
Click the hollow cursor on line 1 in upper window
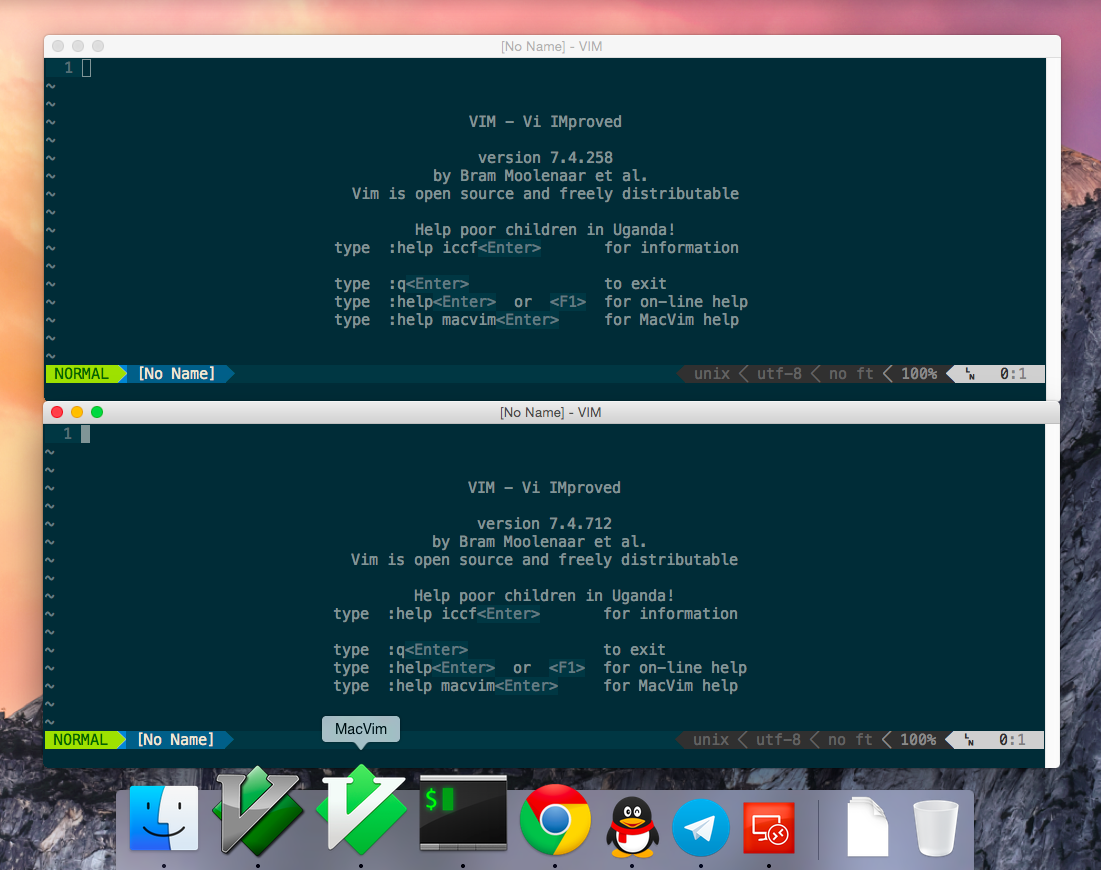(x=86, y=68)
